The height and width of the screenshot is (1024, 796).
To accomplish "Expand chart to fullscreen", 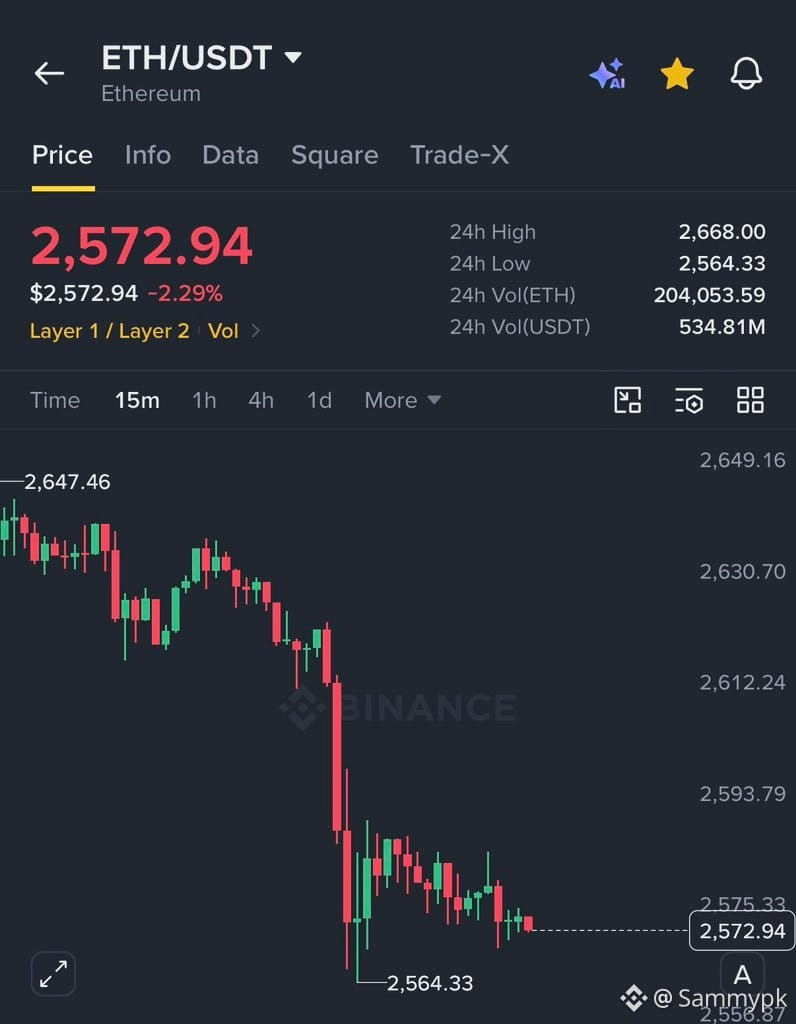I will [53, 974].
